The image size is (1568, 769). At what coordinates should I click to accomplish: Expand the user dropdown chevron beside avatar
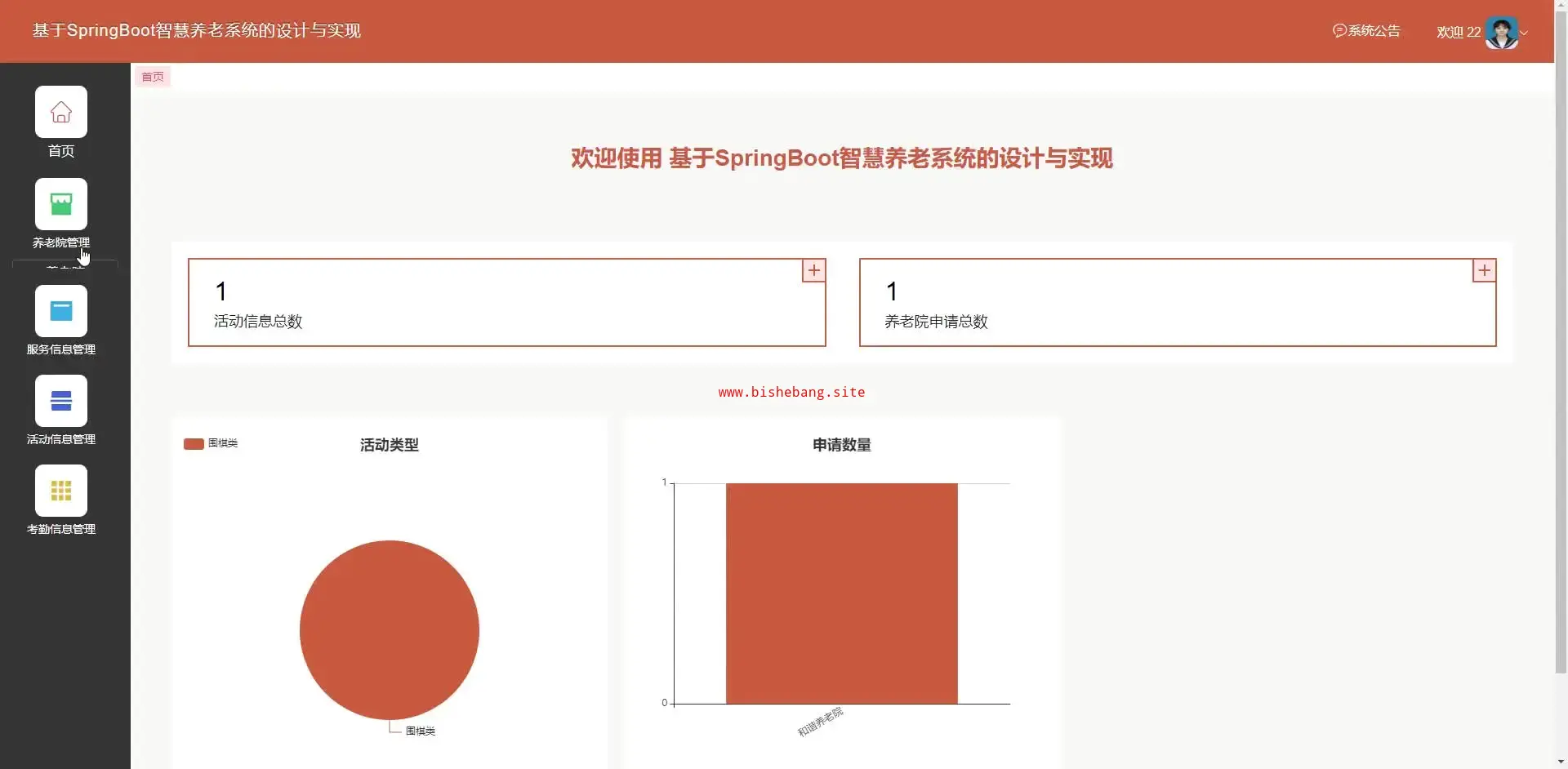tap(1524, 33)
